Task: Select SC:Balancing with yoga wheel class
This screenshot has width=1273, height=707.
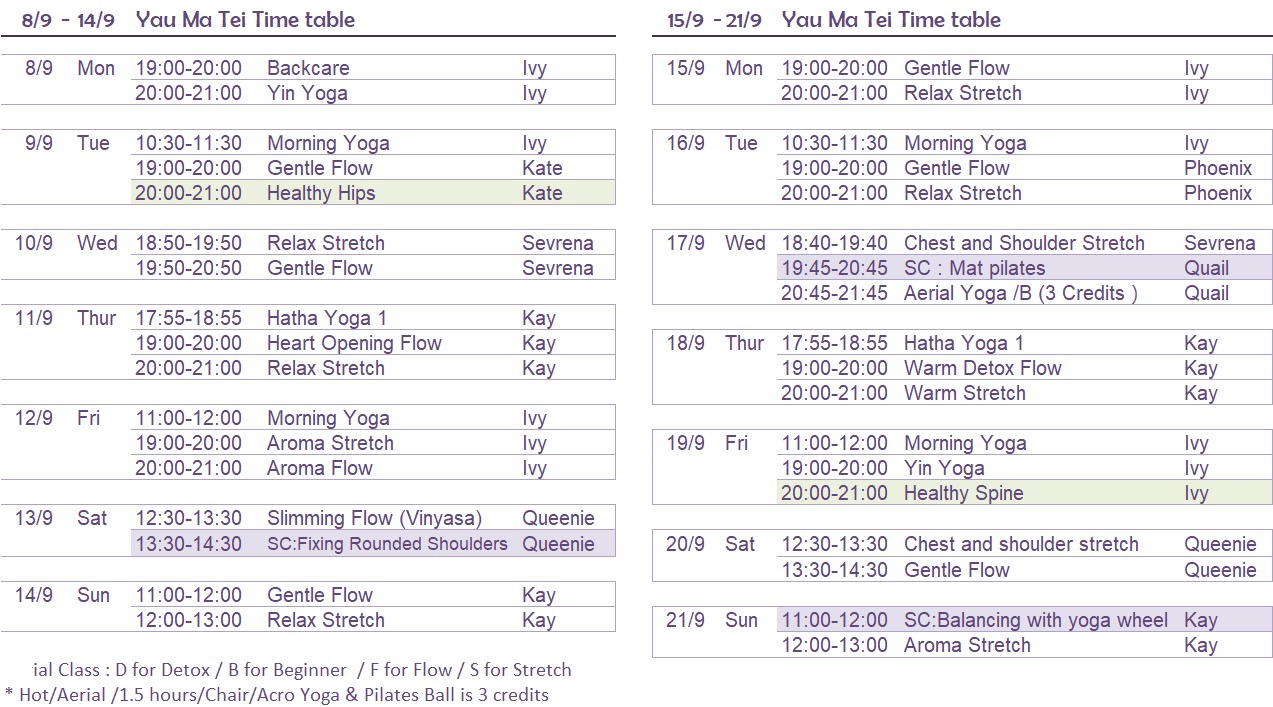Action: coord(1035,620)
